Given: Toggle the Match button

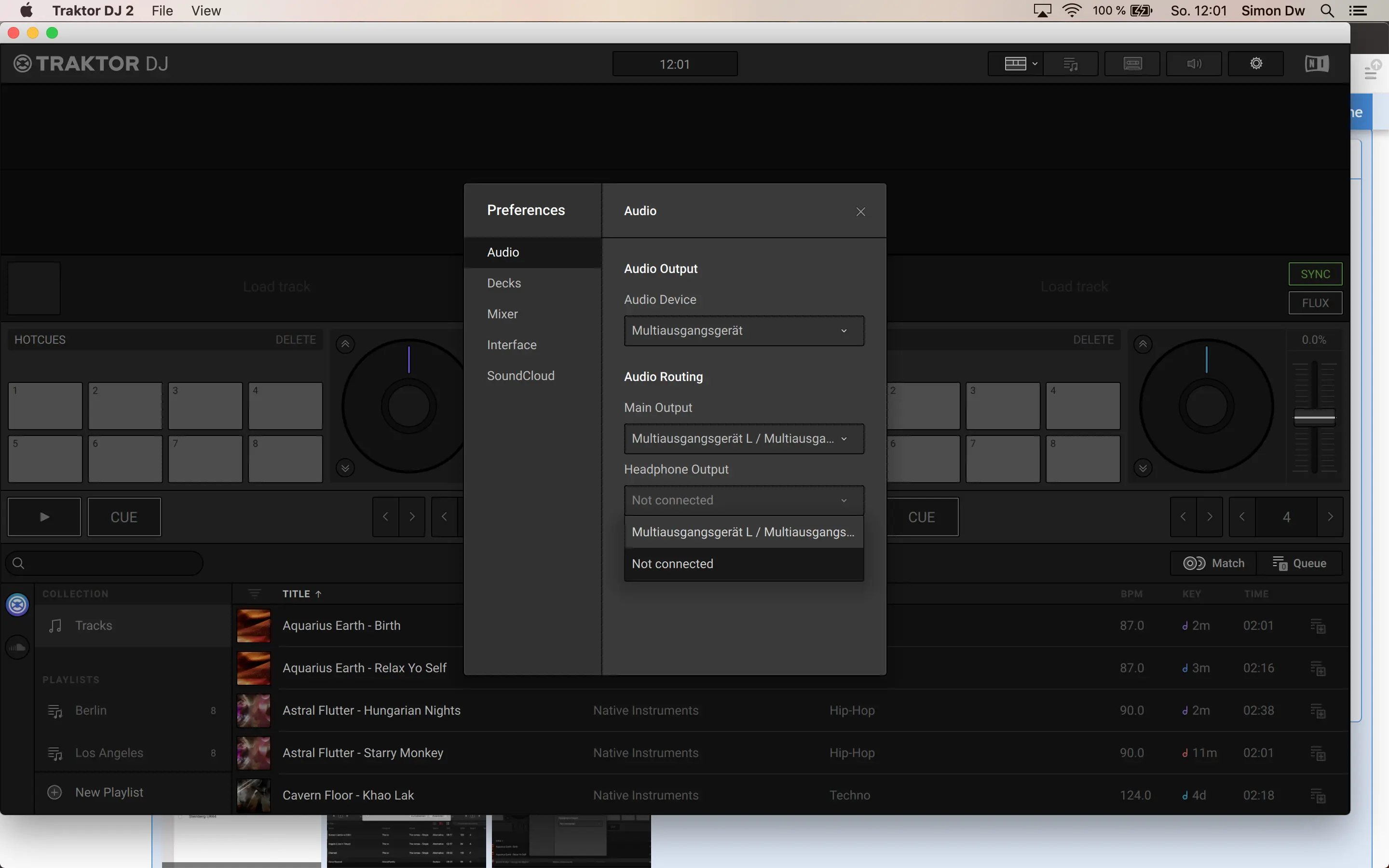Looking at the screenshot, I should [x=1213, y=563].
